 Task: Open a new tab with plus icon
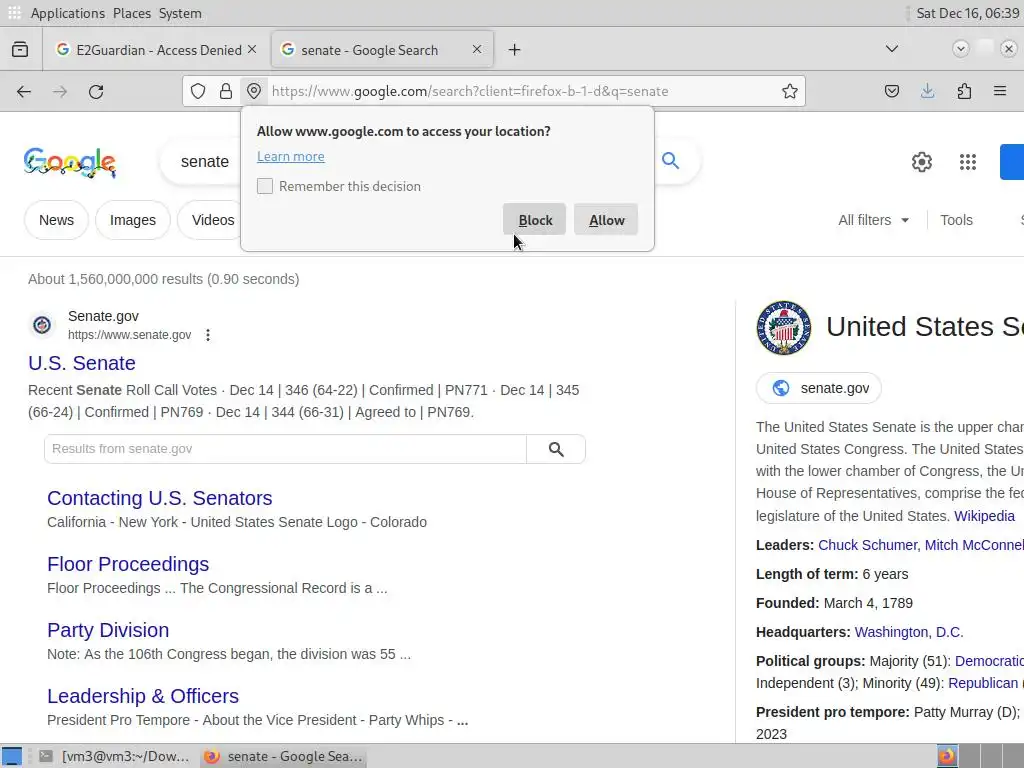(x=515, y=50)
